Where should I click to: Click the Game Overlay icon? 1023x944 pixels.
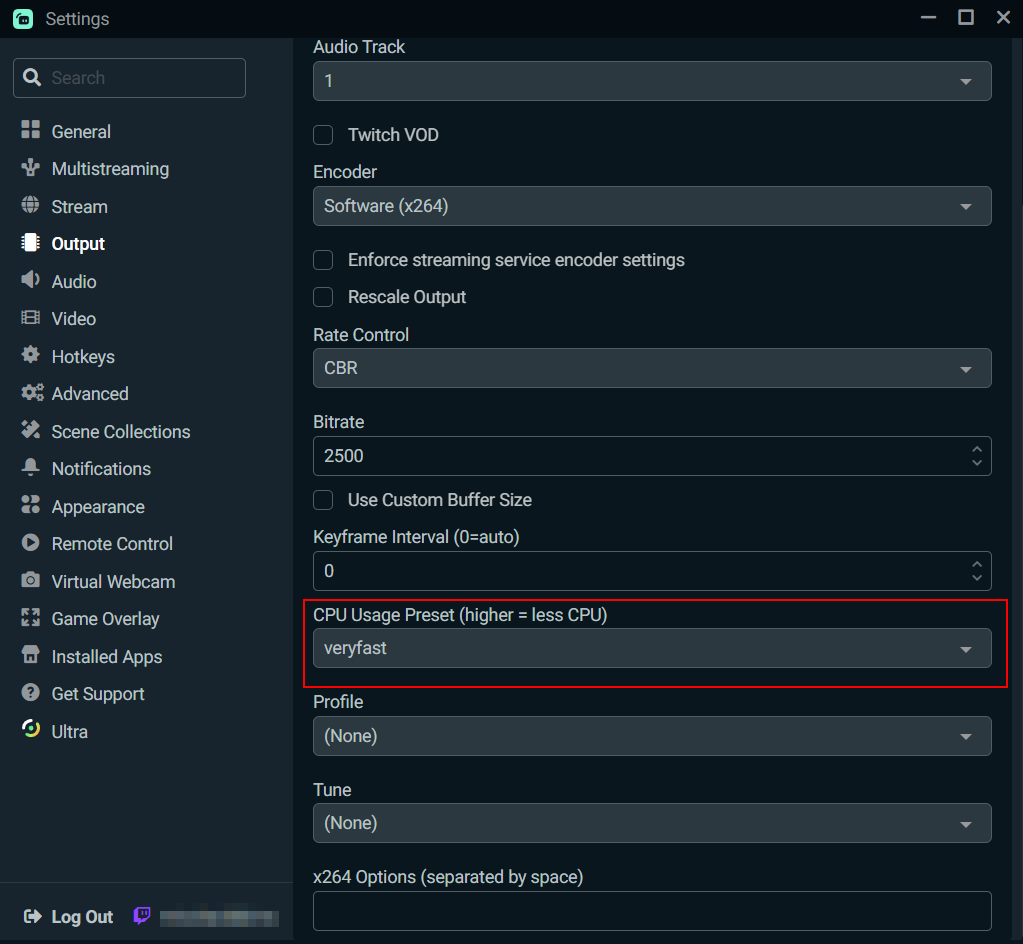[31, 618]
